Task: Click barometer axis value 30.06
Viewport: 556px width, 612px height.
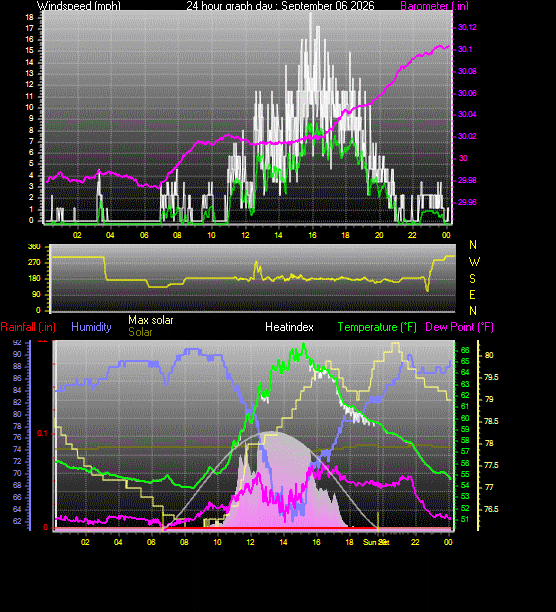Action: 467,93
